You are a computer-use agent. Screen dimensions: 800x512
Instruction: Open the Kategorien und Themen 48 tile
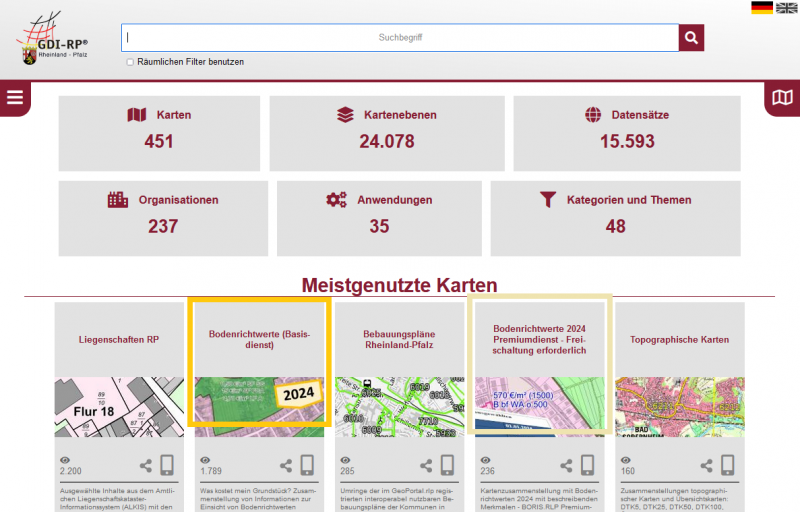(615, 218)
